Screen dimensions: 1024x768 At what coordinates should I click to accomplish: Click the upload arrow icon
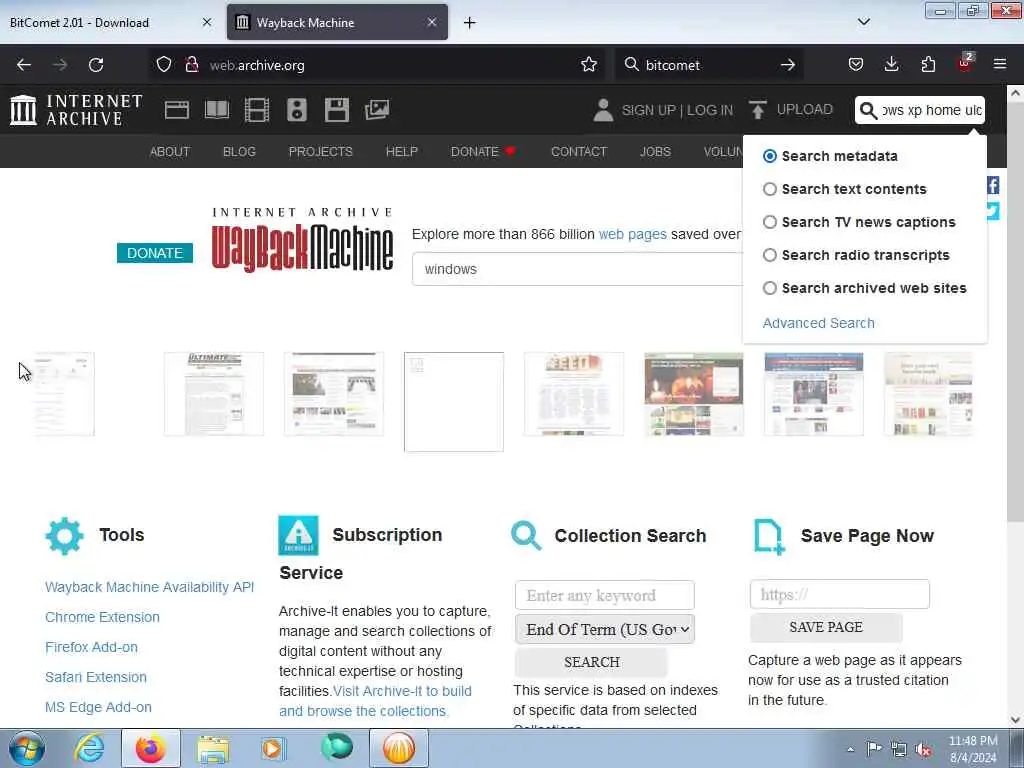tap(758, 110)
